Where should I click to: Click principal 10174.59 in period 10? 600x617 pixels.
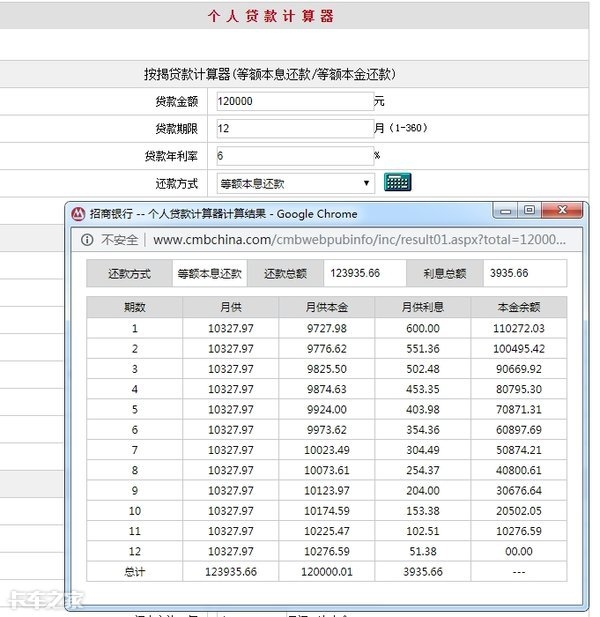(327, 511)
